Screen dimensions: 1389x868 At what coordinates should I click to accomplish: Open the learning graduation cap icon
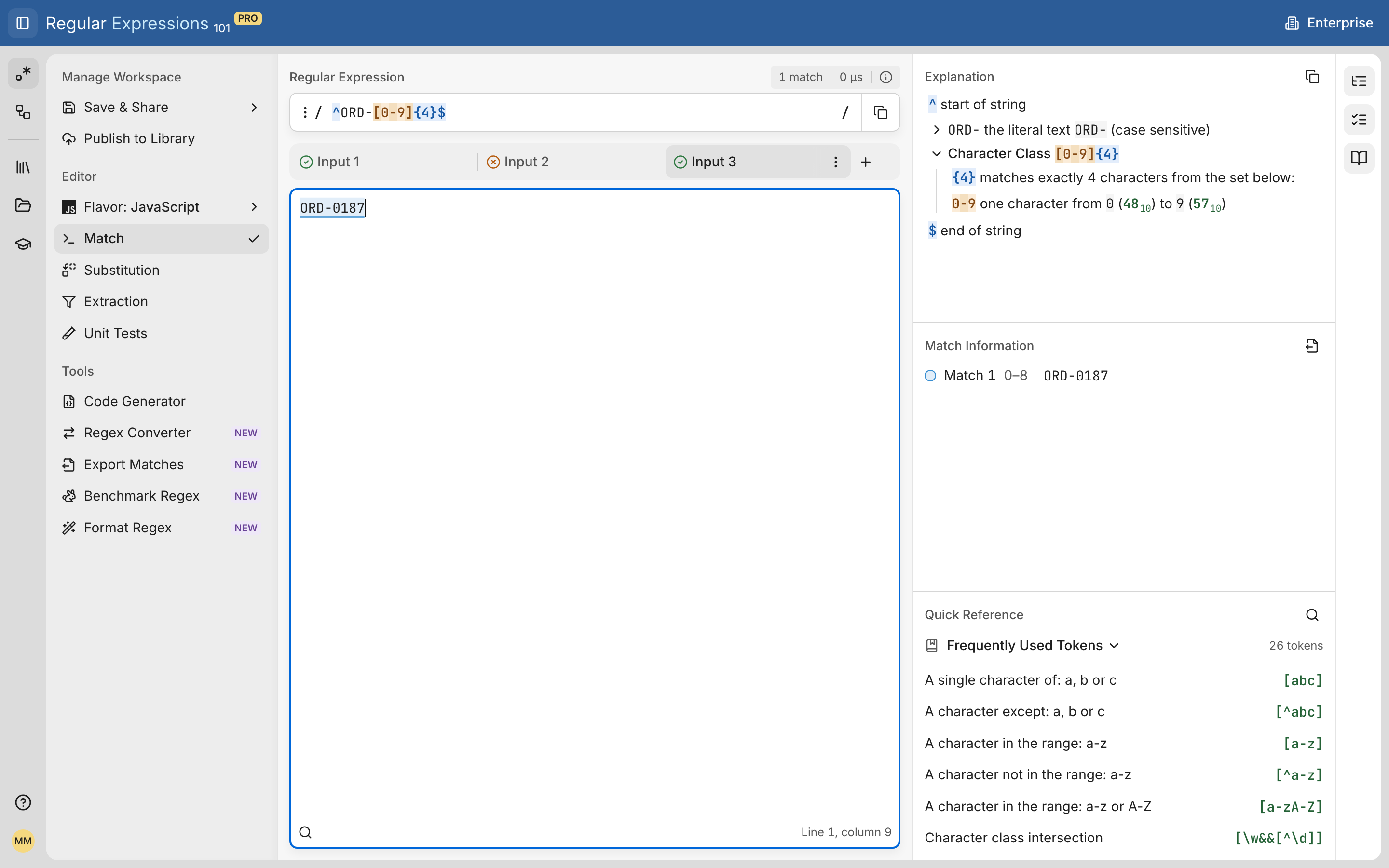click(x=23, y=244)
